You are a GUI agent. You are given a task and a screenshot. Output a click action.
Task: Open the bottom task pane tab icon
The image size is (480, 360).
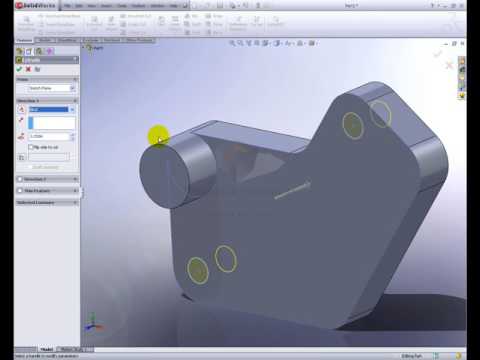point(462,96)
